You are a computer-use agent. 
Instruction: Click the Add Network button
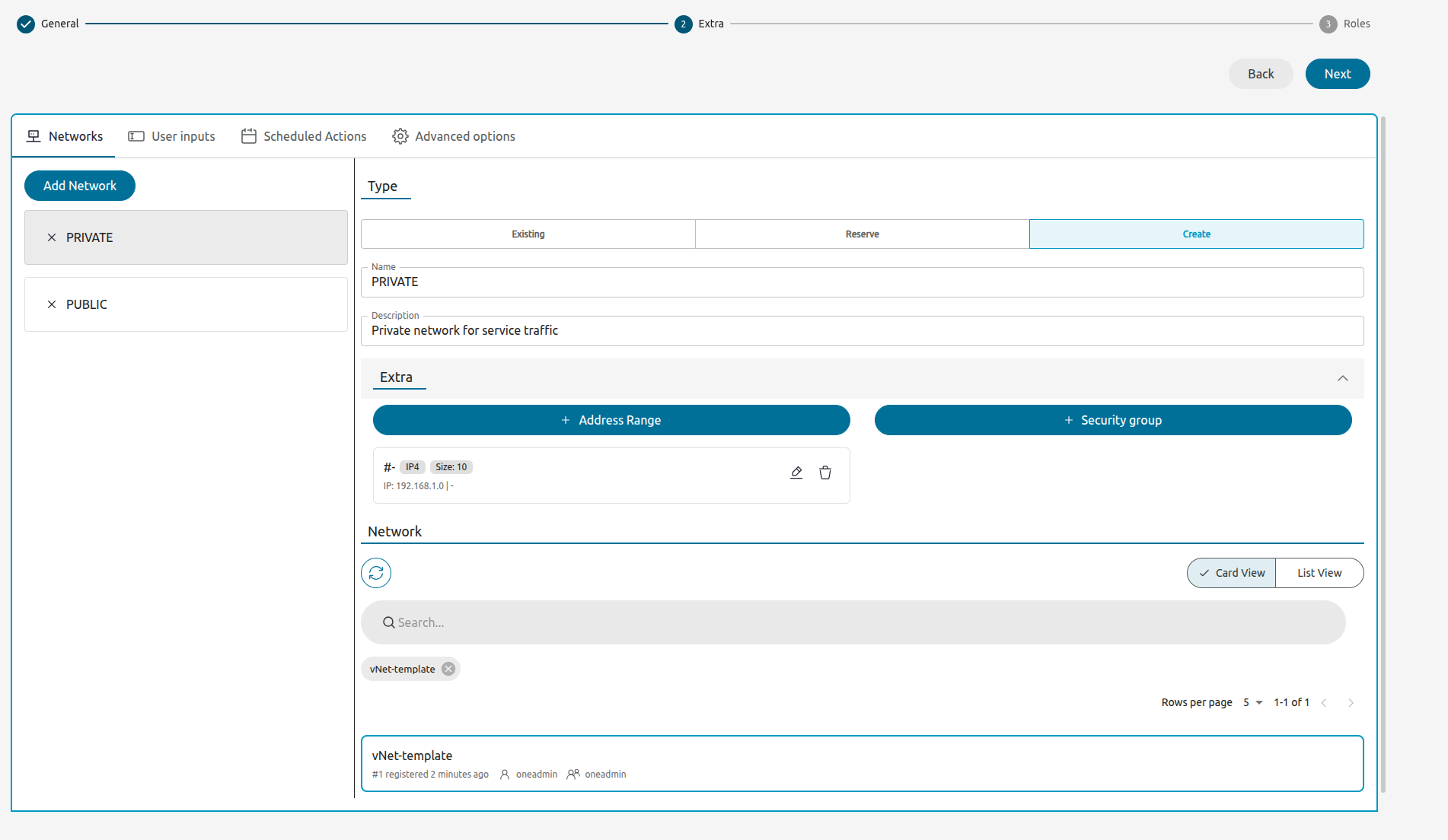tap(79, 185)
